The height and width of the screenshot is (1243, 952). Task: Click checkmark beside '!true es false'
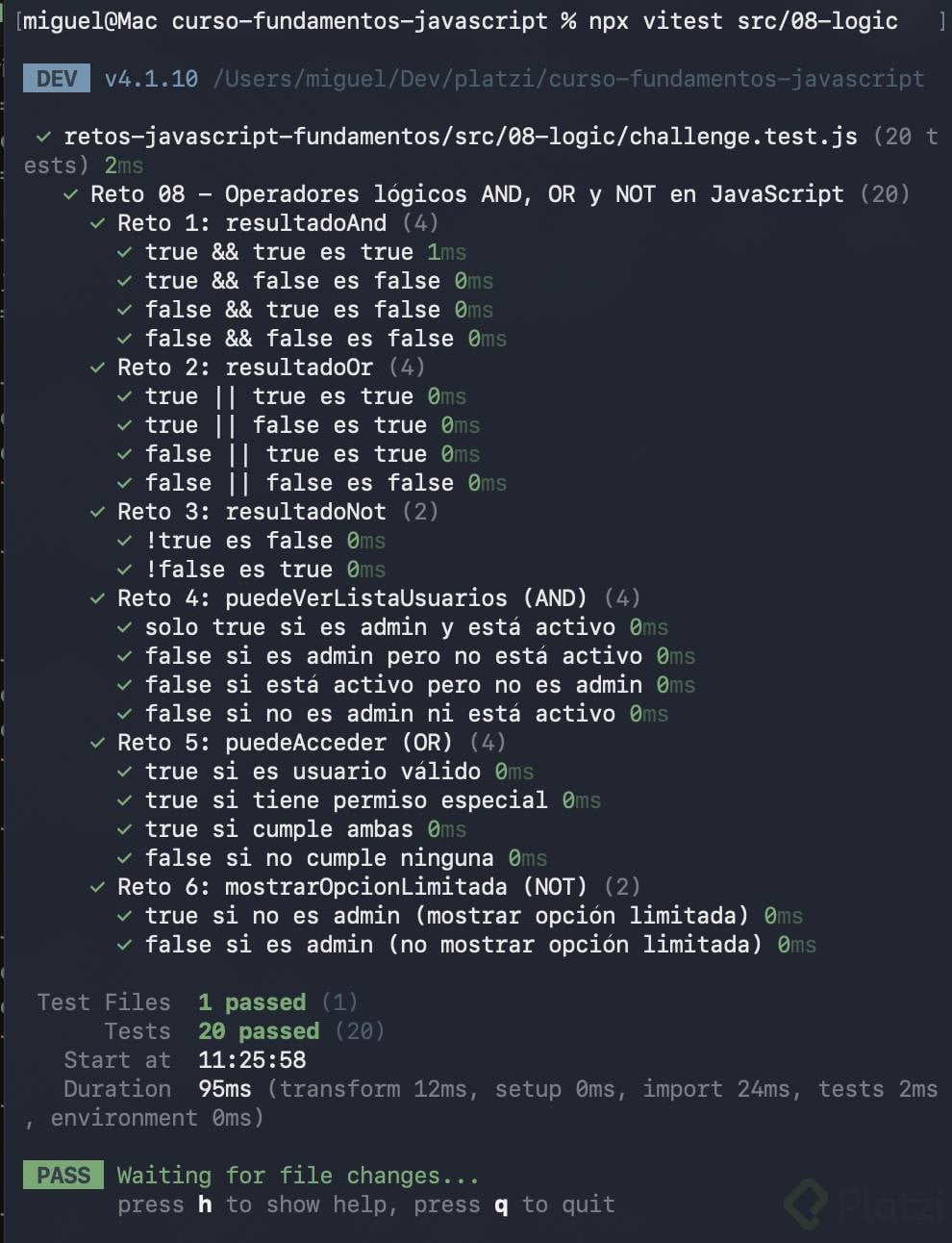coord(124,541)
